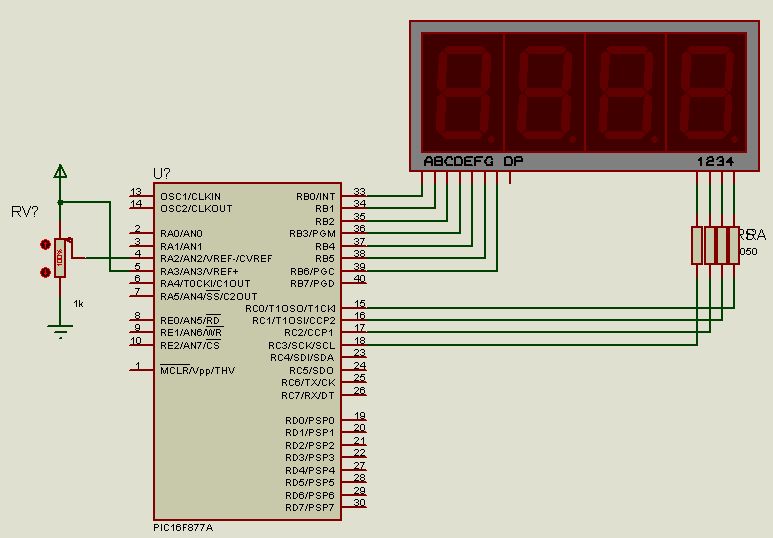Viewport: 773px width, 538px height.
Task: Select the power terminal arrow above RV?
Action: (60, 171)
